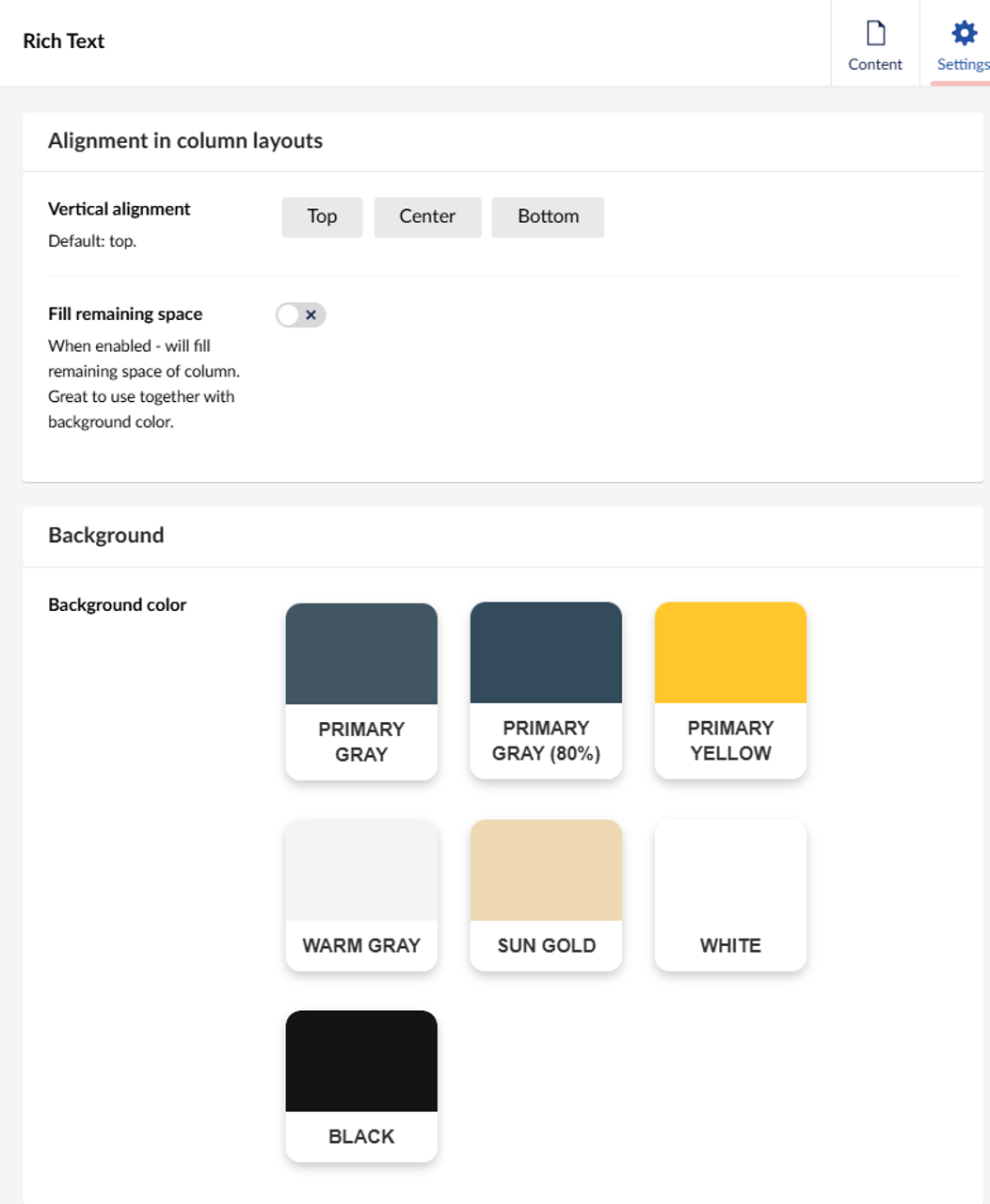The height and width of the screenshot is (1204, 990).
Task: Click the 'Default: top.' hint text
Action: [x=92, y=241]
